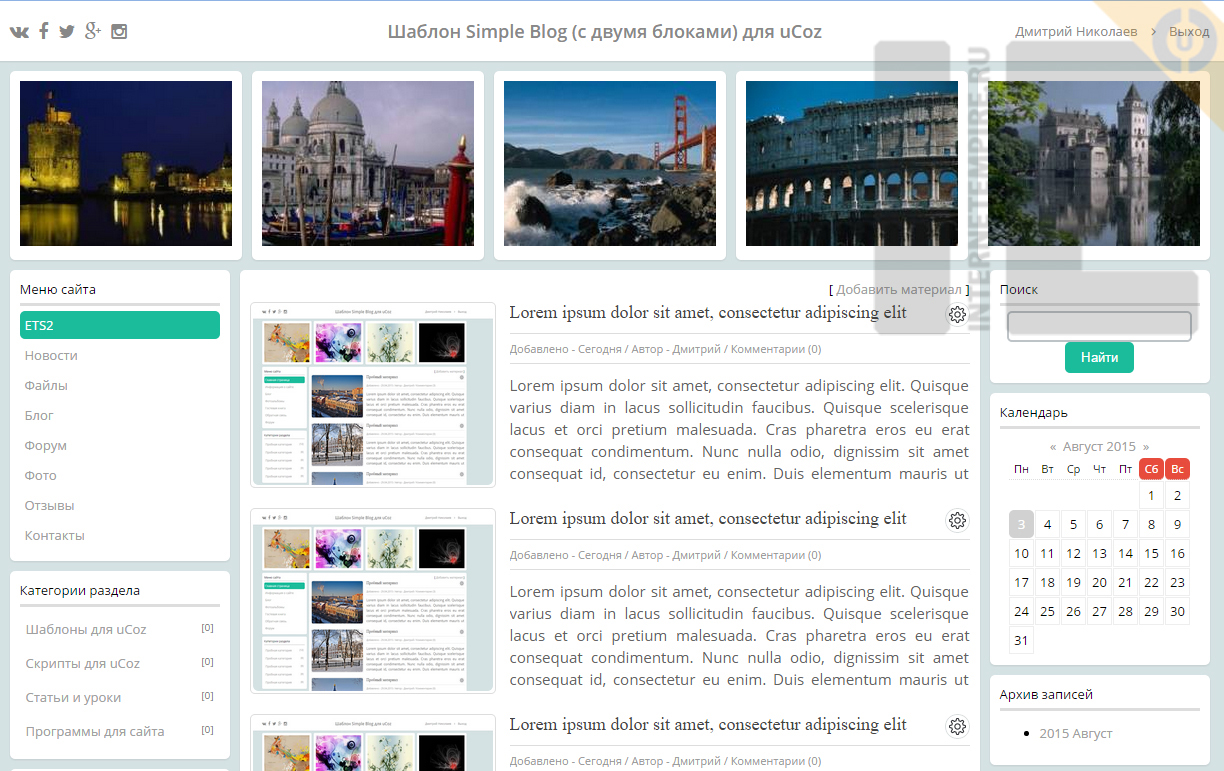1224x771 pixels.
Task: Open the first article's Lorem ipsum title
Action: 708,312
